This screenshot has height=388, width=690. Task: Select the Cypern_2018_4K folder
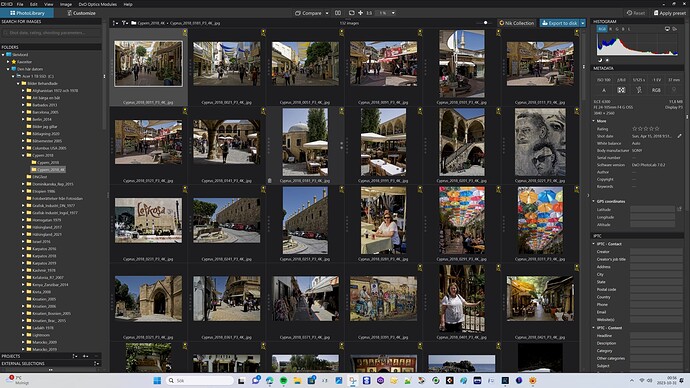pos(48,169)
